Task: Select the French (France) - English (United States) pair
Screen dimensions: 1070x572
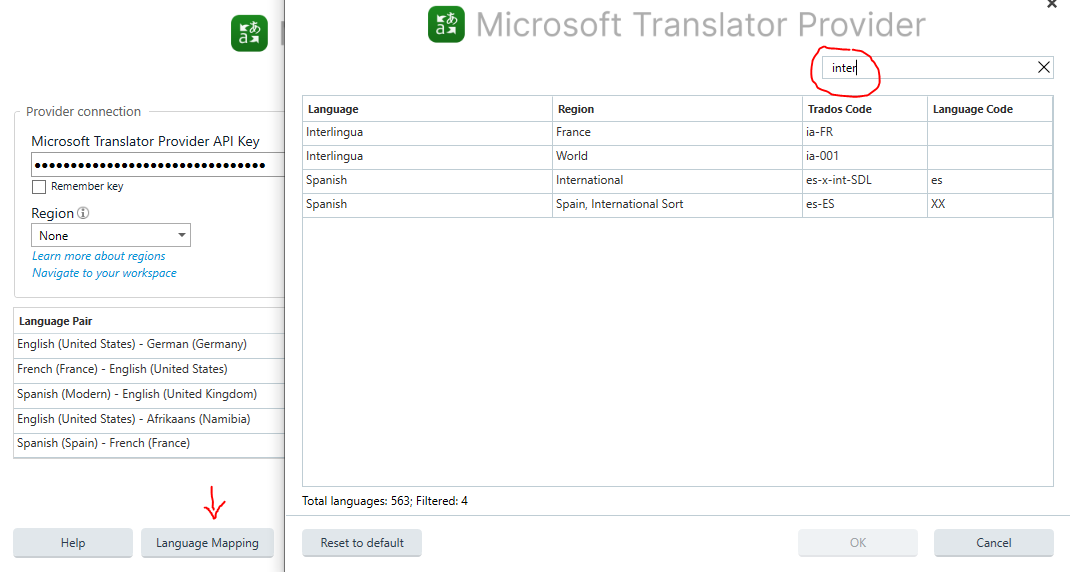Action: coord(149,369)
